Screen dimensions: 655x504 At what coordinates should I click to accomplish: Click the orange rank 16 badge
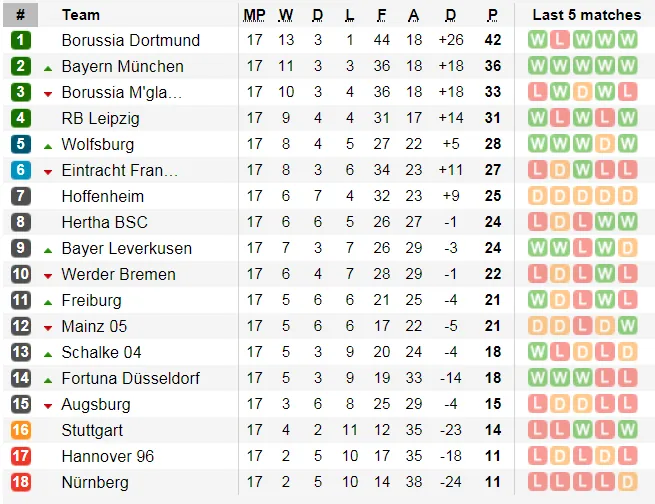(x=21, y=430)
